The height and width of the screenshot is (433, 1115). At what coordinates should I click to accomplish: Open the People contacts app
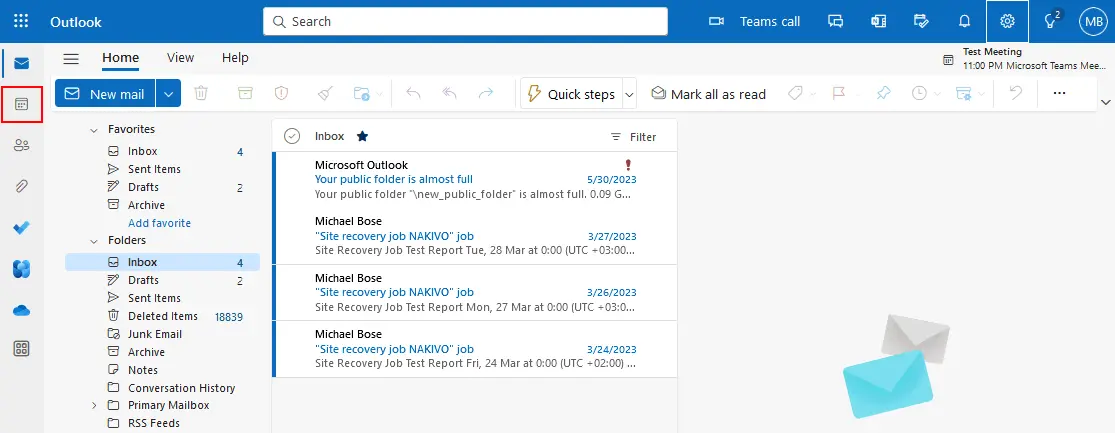coord(21,146)
